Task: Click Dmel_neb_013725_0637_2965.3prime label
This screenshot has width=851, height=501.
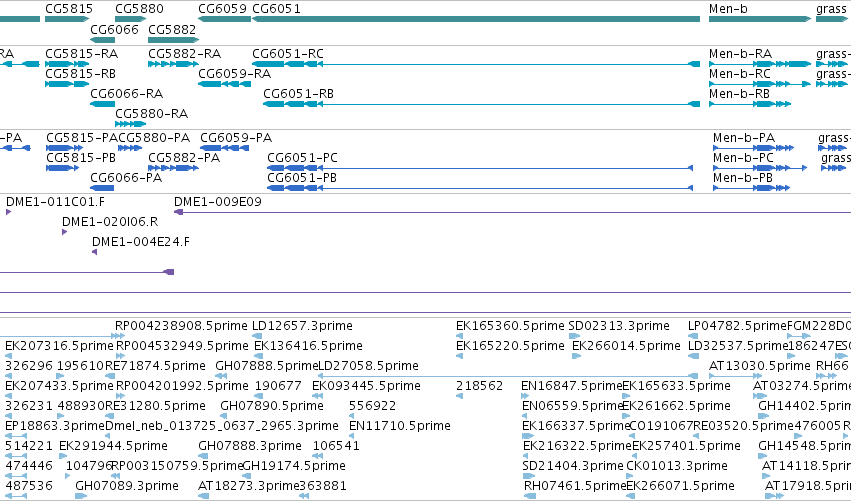Action: click(x=221, y=427)
